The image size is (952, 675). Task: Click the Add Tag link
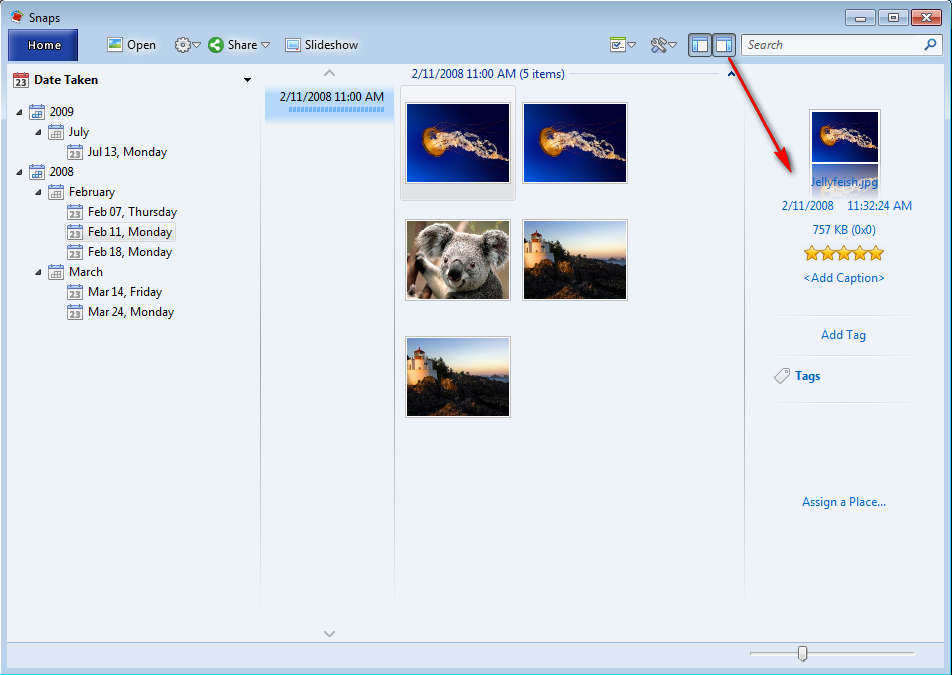pos(843,335)
